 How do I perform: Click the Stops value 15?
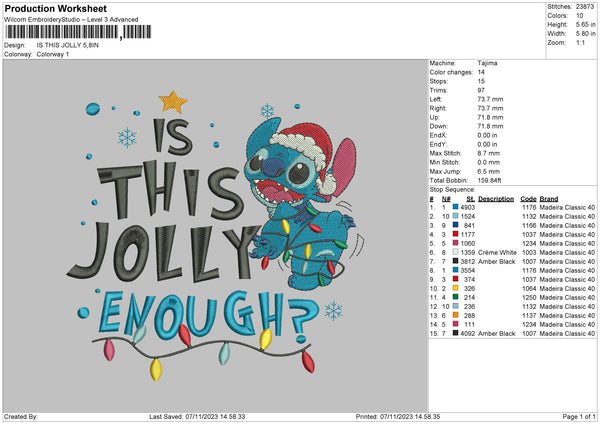coord(481,81)
